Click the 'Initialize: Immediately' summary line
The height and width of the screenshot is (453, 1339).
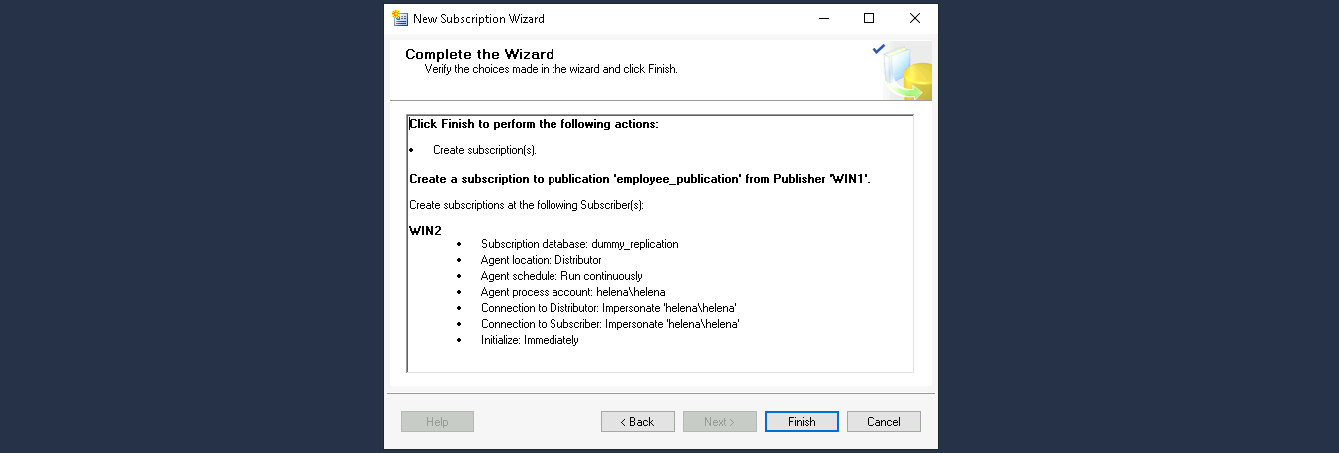(529, 340)
